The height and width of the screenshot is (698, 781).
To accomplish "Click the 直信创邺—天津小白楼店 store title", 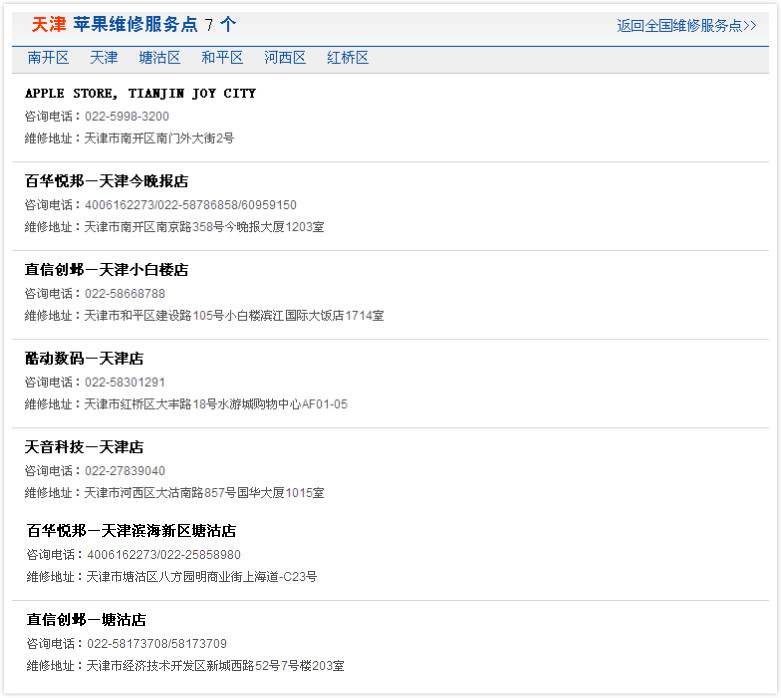I will [107, 270].
